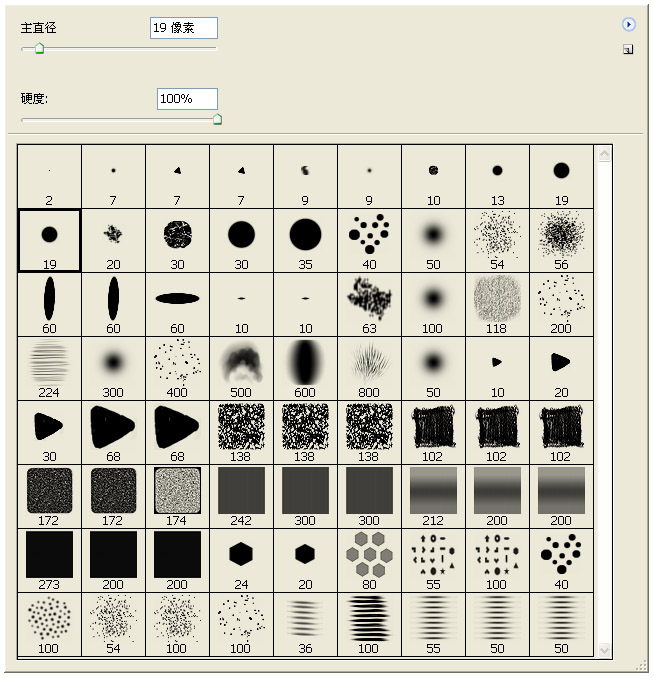
Task: Click the hardness slider handle
Action: [x=218, y=119]
